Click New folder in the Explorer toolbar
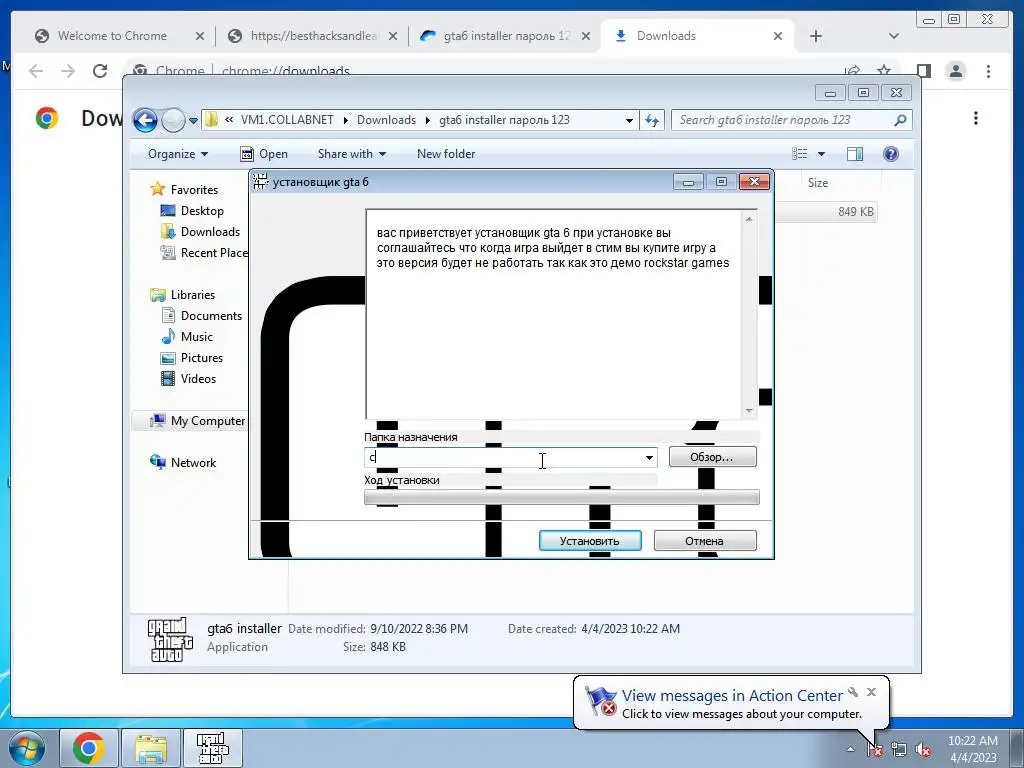This screenshot has width=1024, height=768. pyautogui.click(x=446, y=154)
